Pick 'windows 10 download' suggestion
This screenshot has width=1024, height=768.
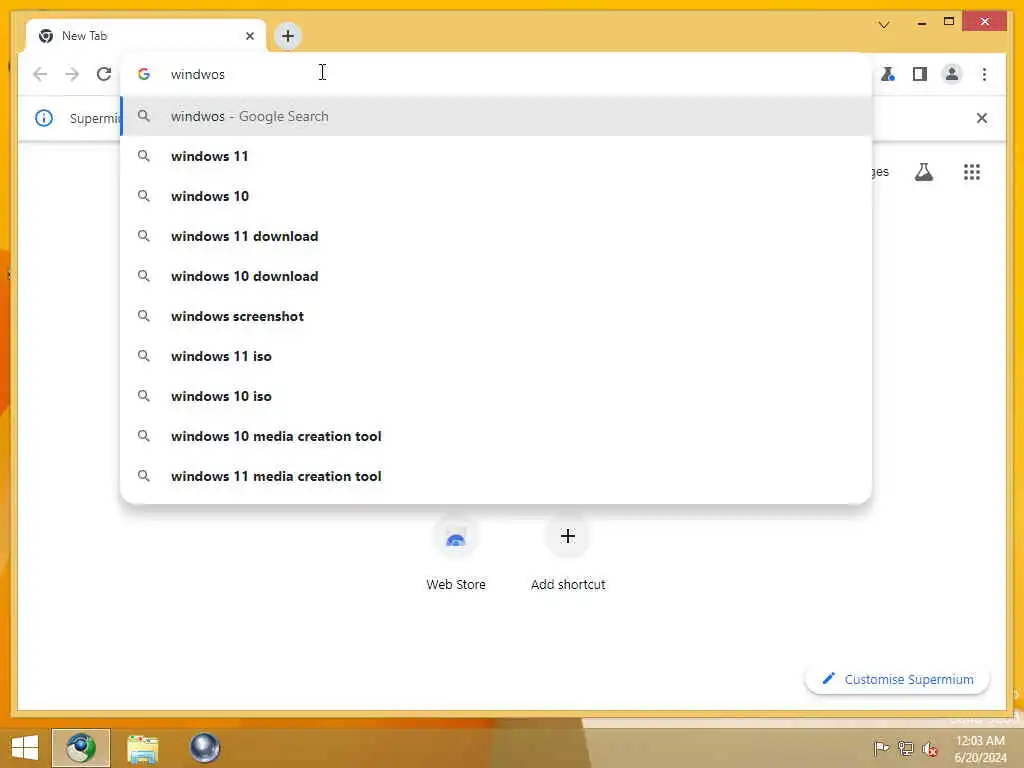(496, 276)
